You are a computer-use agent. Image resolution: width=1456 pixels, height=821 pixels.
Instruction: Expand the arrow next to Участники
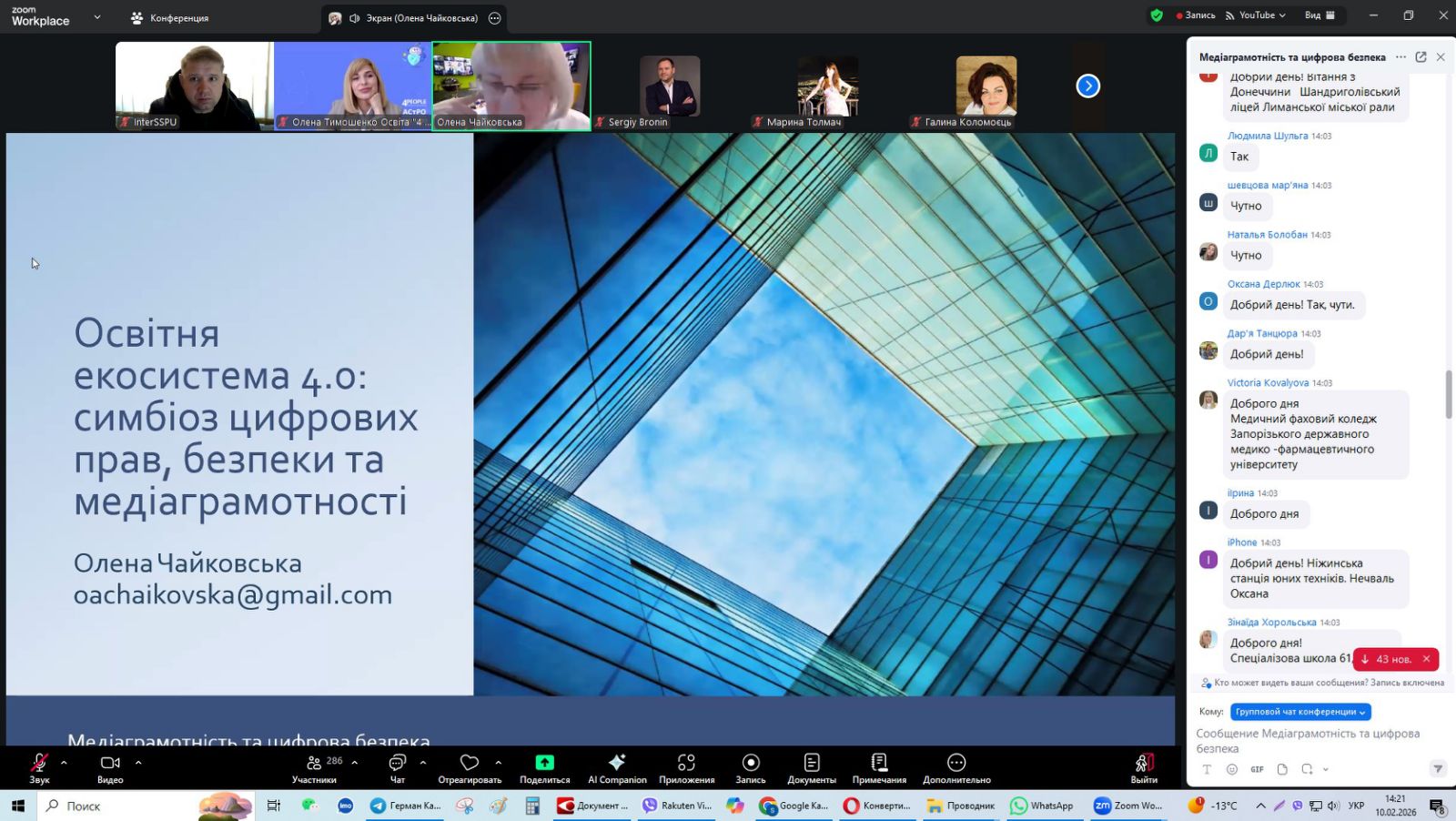pos(355,763)
